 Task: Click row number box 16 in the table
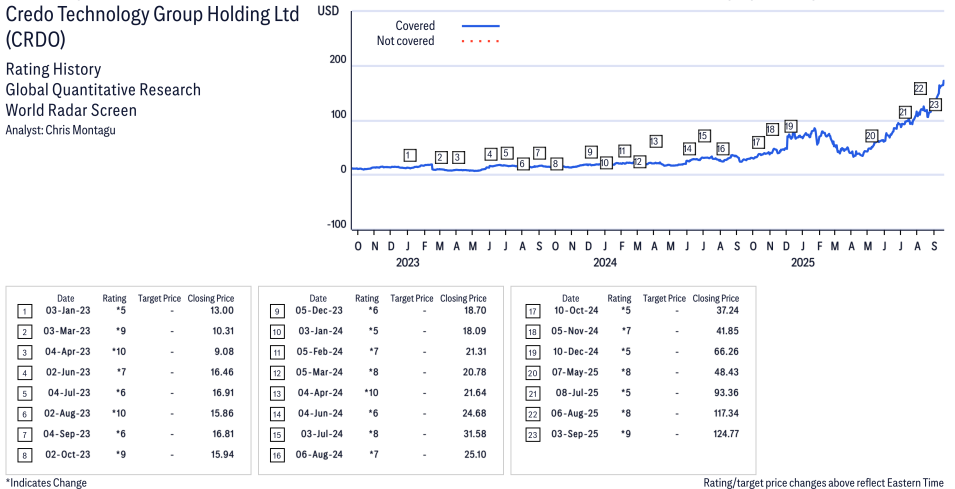[276, 455]
